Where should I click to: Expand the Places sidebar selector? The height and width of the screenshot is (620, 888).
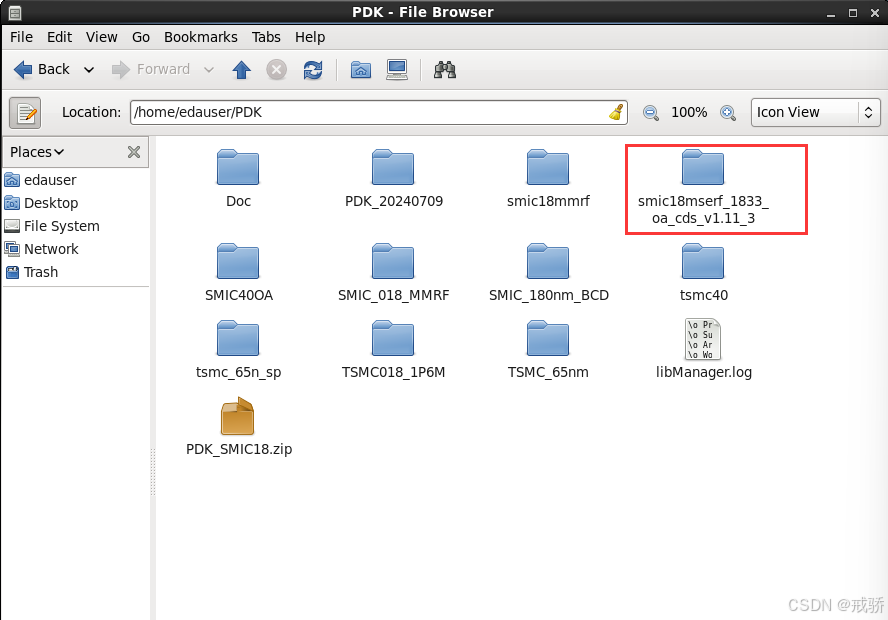37,152
